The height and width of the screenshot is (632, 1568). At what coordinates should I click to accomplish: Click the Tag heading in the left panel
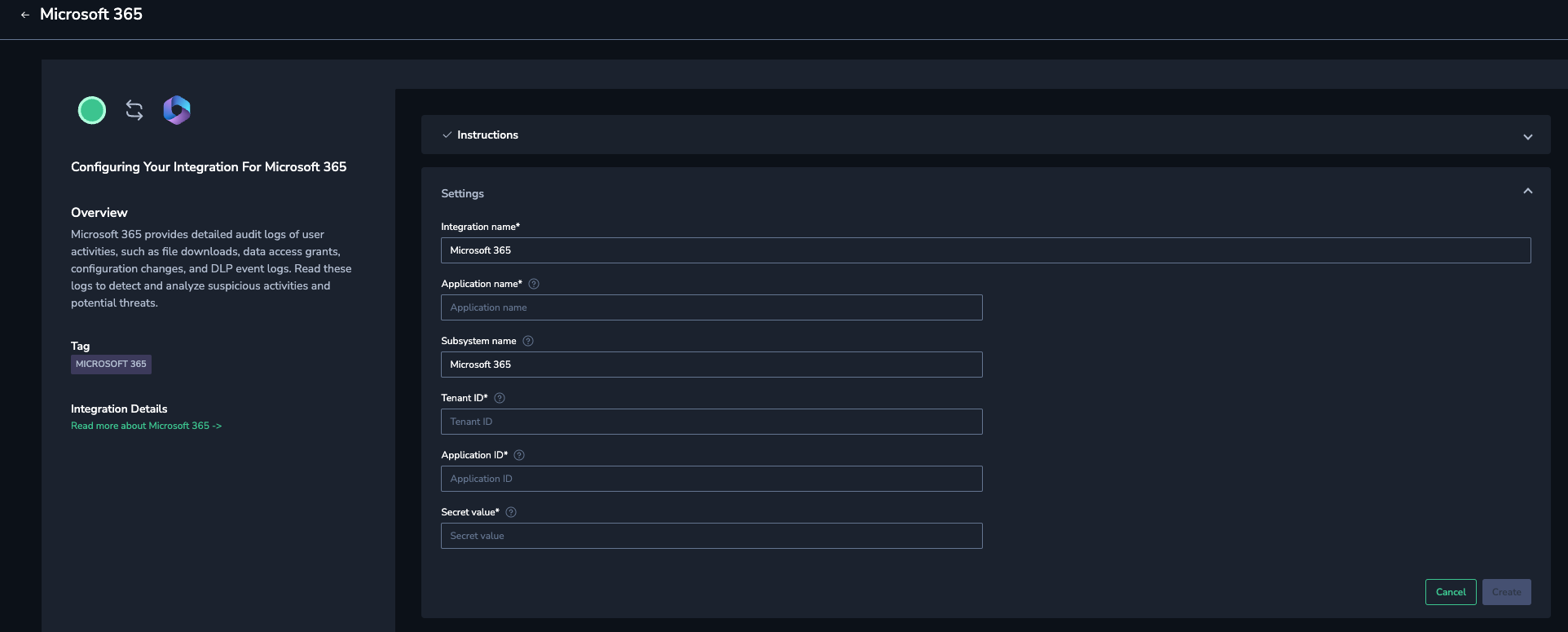tap(80, 346)
